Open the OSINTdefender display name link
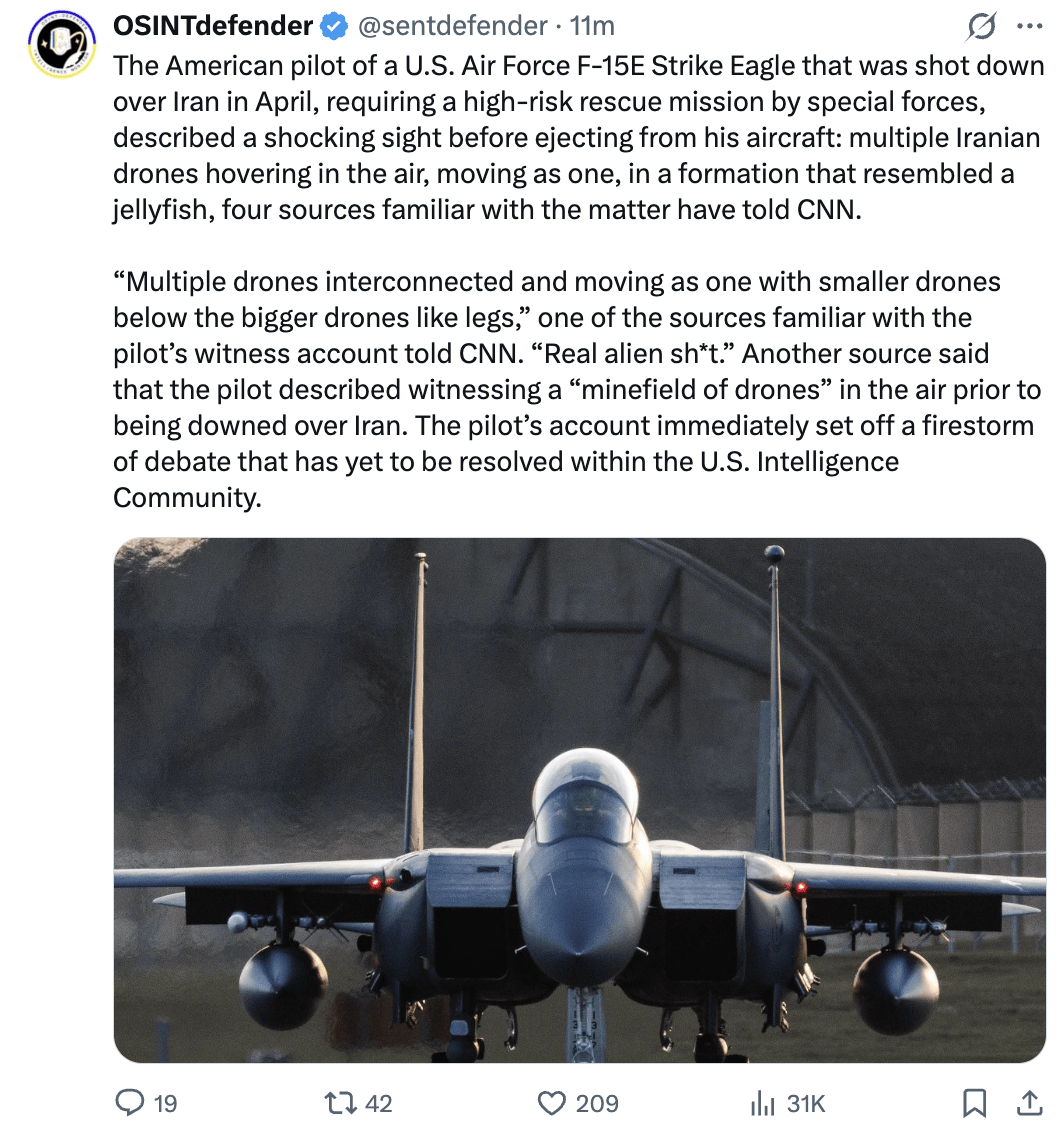1064x1142 pixels. [213, 25]
